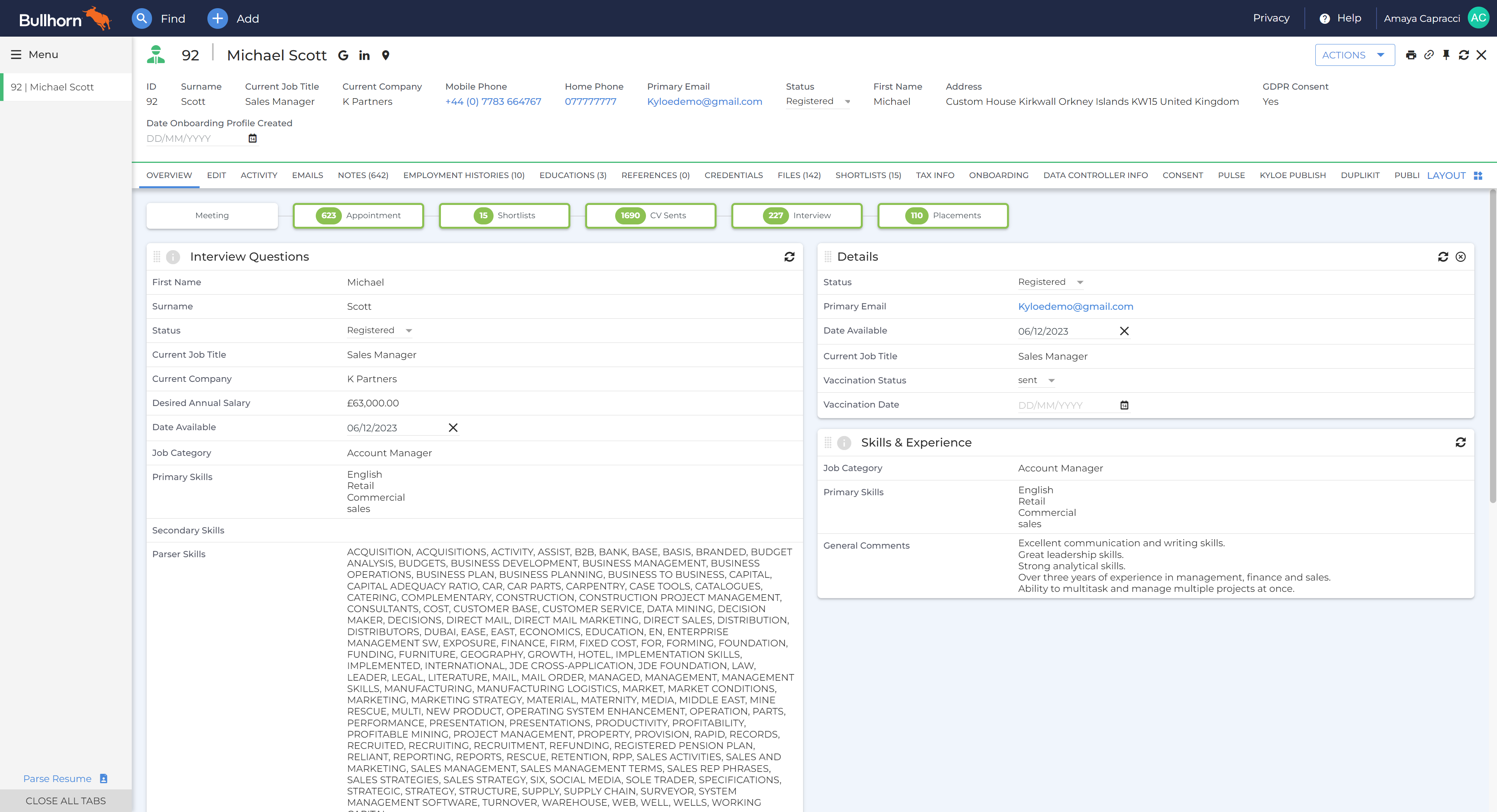Refresh the Skills & Experience card
The height and width of the screenshot is (812, 1497).
tap(1460, 443)
